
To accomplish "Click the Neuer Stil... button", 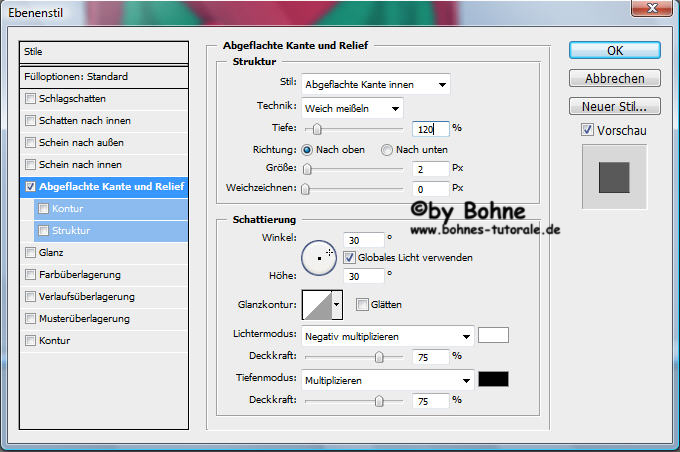I will point(614,106).
